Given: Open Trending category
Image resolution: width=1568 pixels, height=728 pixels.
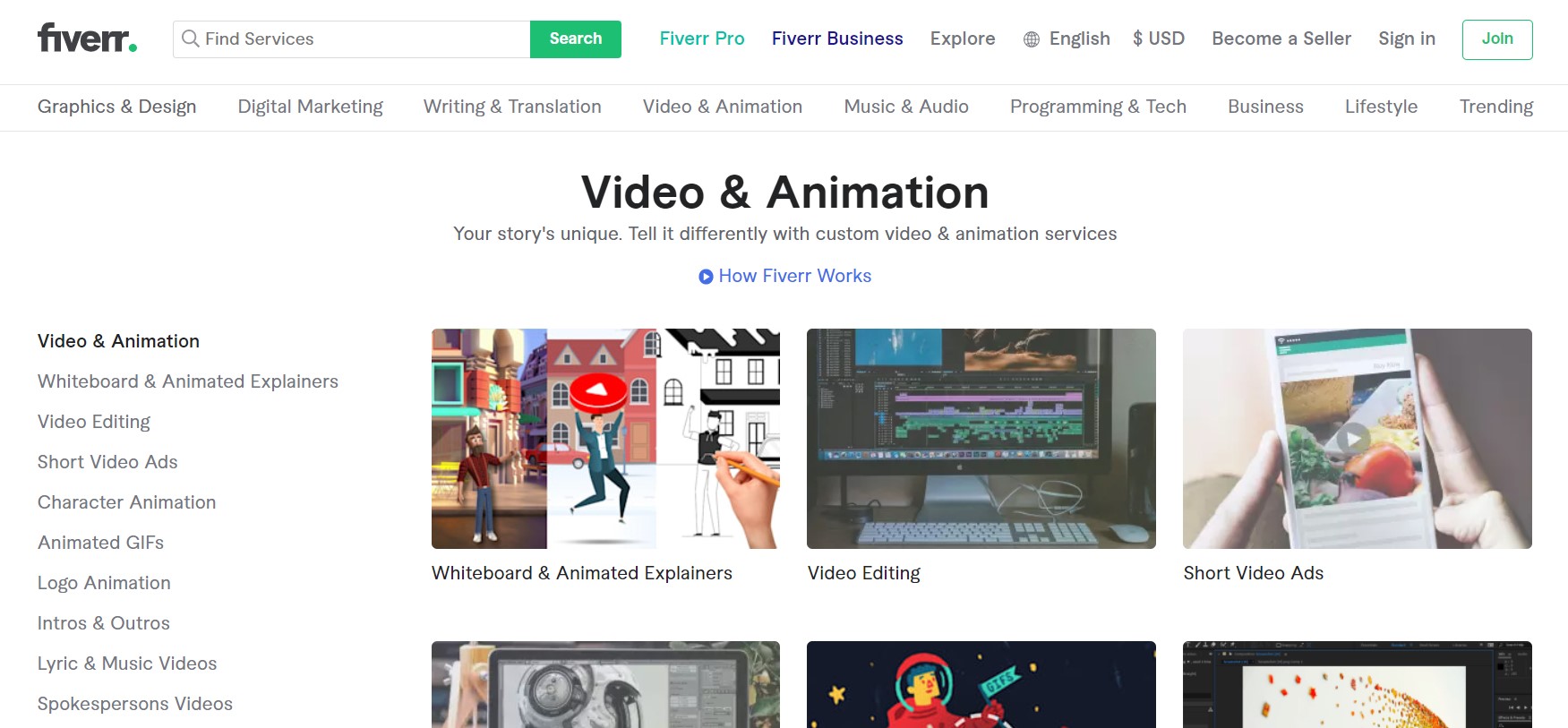Looking at the screenshot, I should click(x=1496, y=107).
